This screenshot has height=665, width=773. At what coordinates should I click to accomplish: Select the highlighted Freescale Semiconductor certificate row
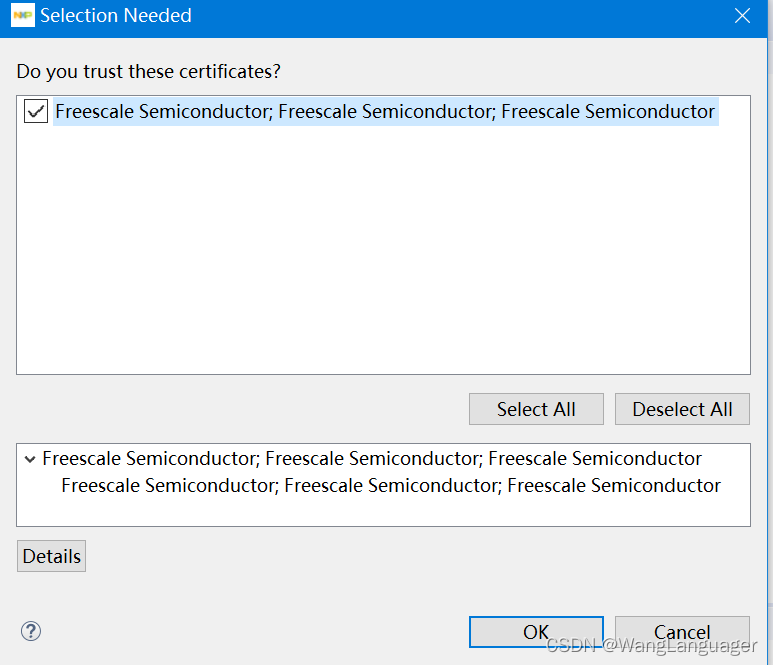(386, 112)
